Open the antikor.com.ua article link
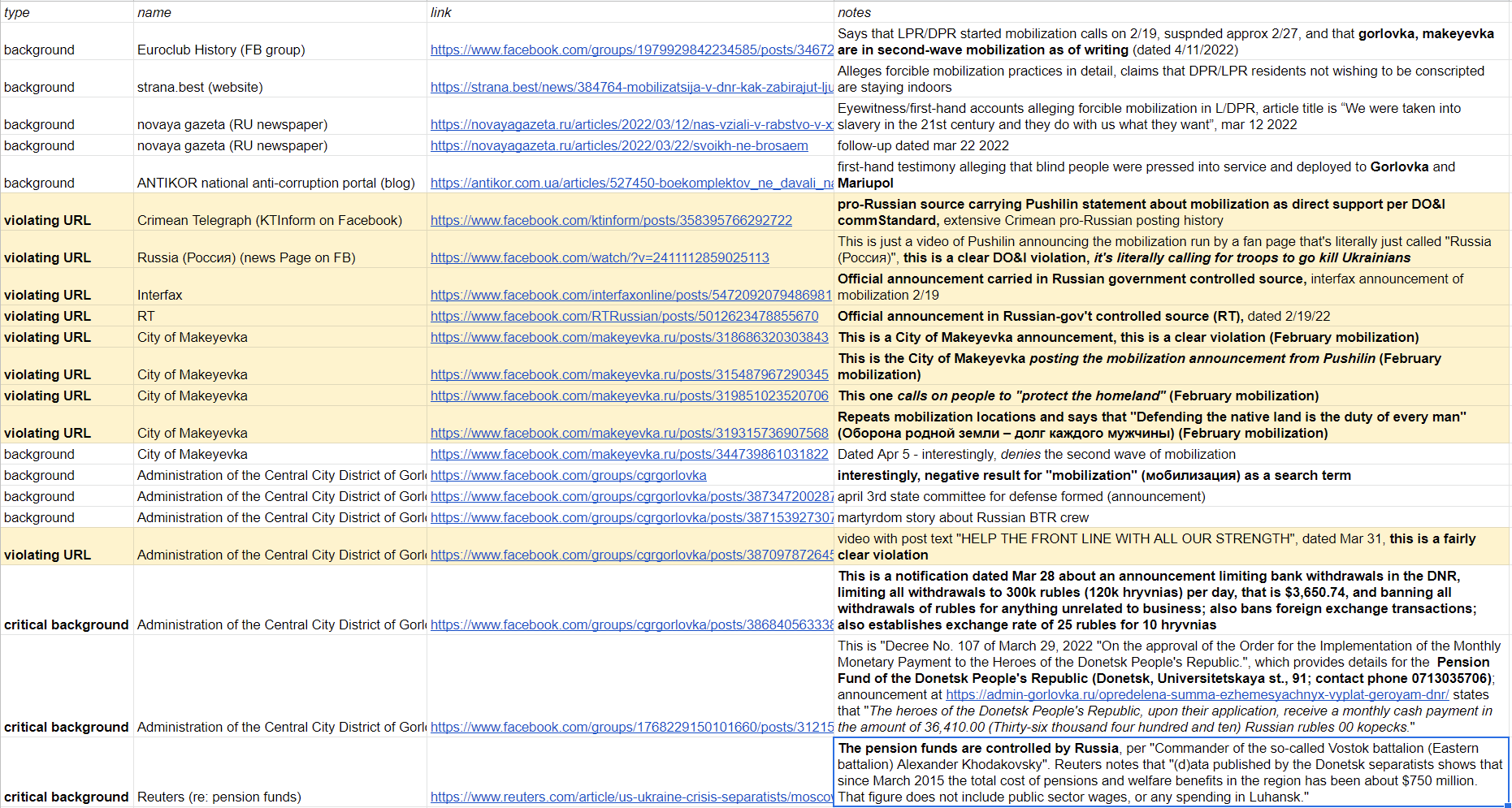This screenshot has width=1512, height=808. (631, 183)
